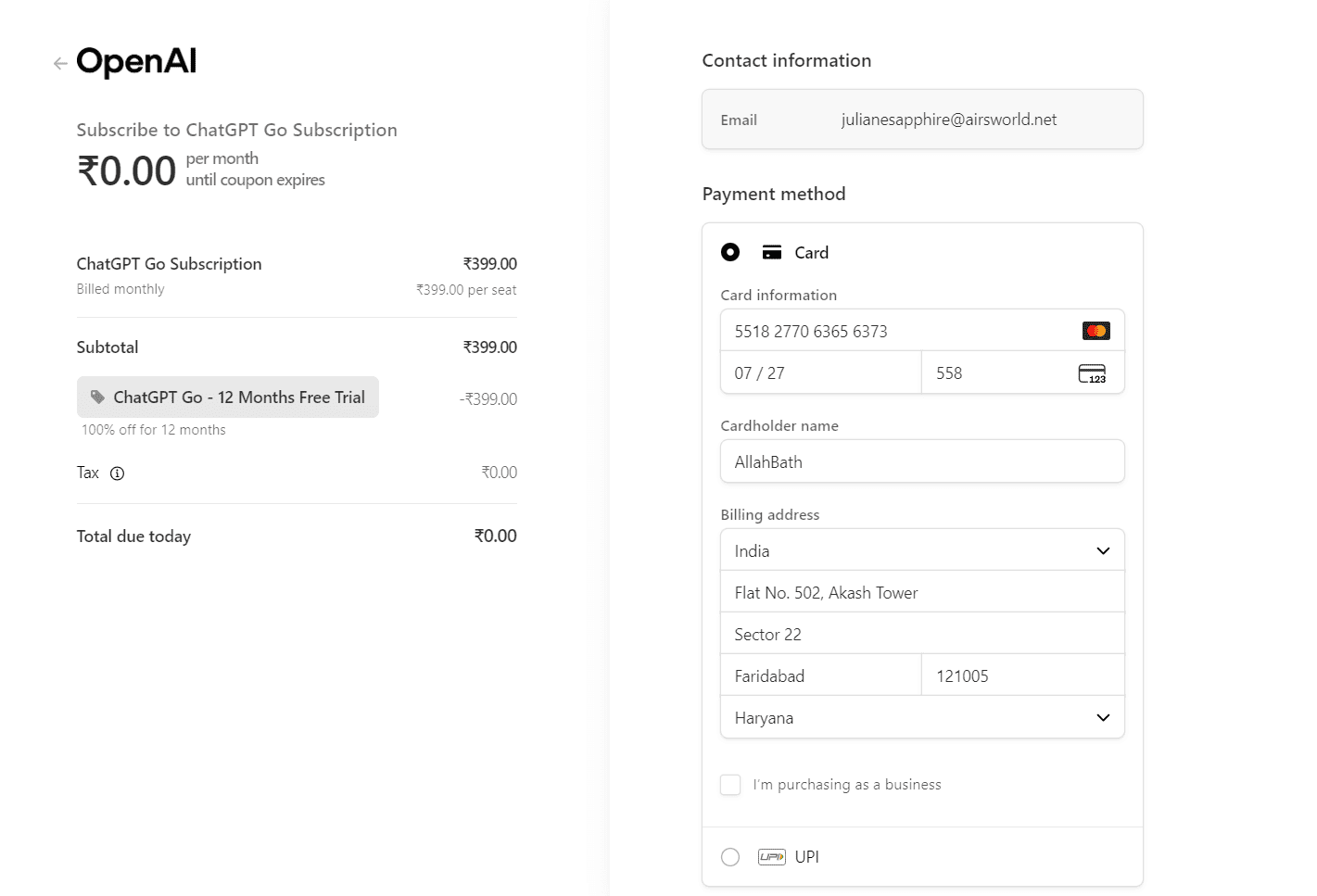Open the India country dropdown
The image size is (1317, 896).
point(921,551)
